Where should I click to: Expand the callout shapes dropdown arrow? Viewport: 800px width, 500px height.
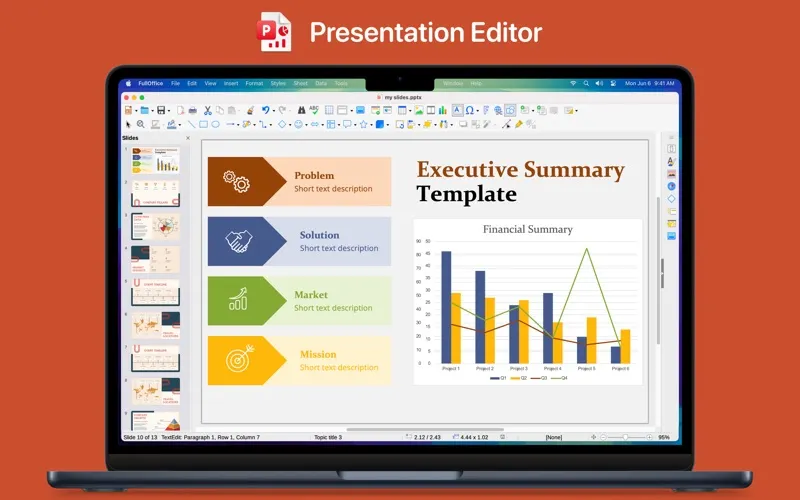coord(355,125)
